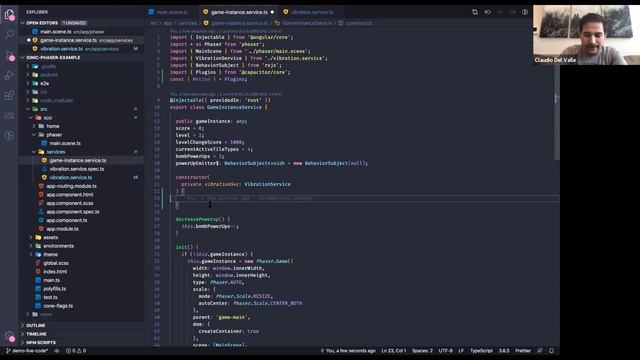Open polyfills.ts in file tree
The image size is (640, 360).
click(55, 289)
